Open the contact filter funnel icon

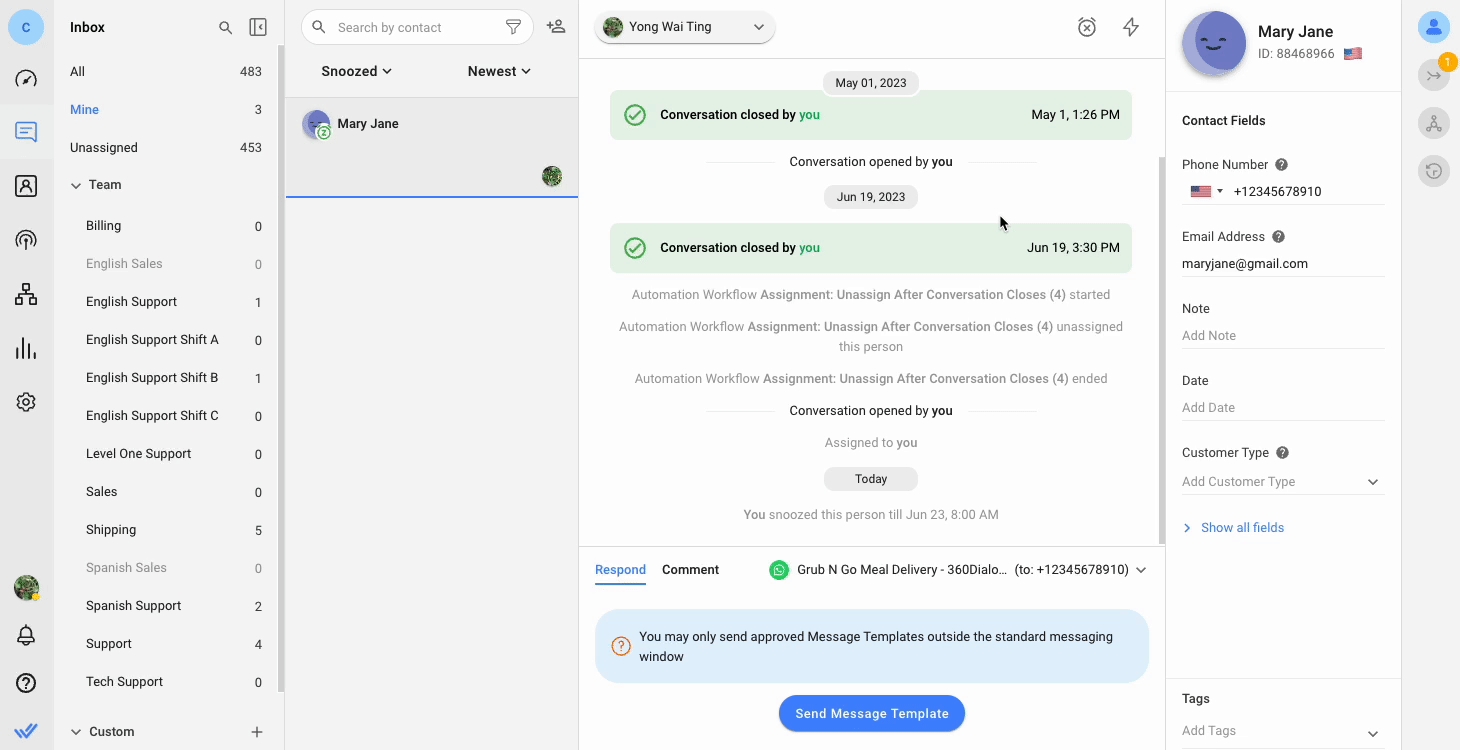coord(513,27)
